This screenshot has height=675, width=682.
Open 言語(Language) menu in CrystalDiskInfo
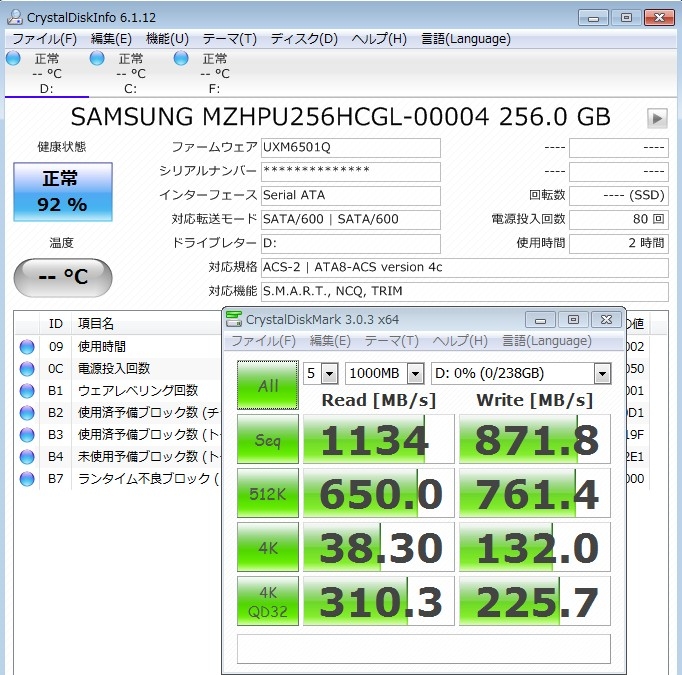466,39
